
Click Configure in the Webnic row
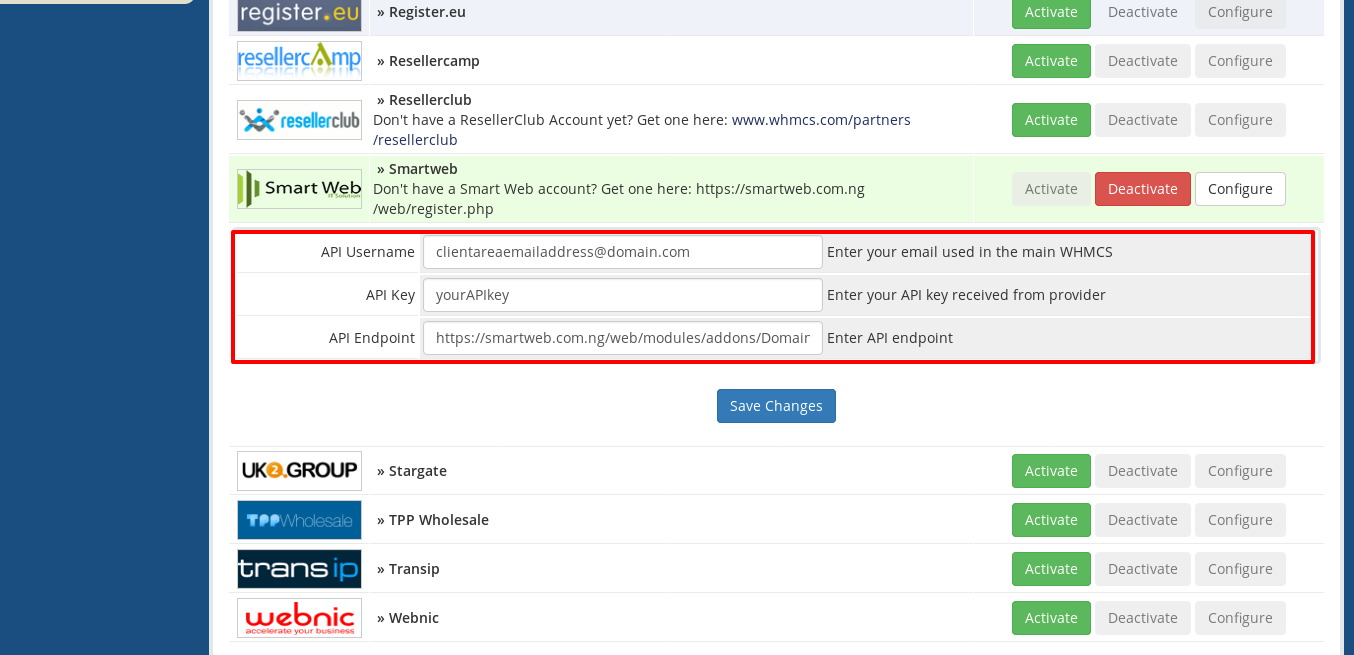click(1240, 618)
